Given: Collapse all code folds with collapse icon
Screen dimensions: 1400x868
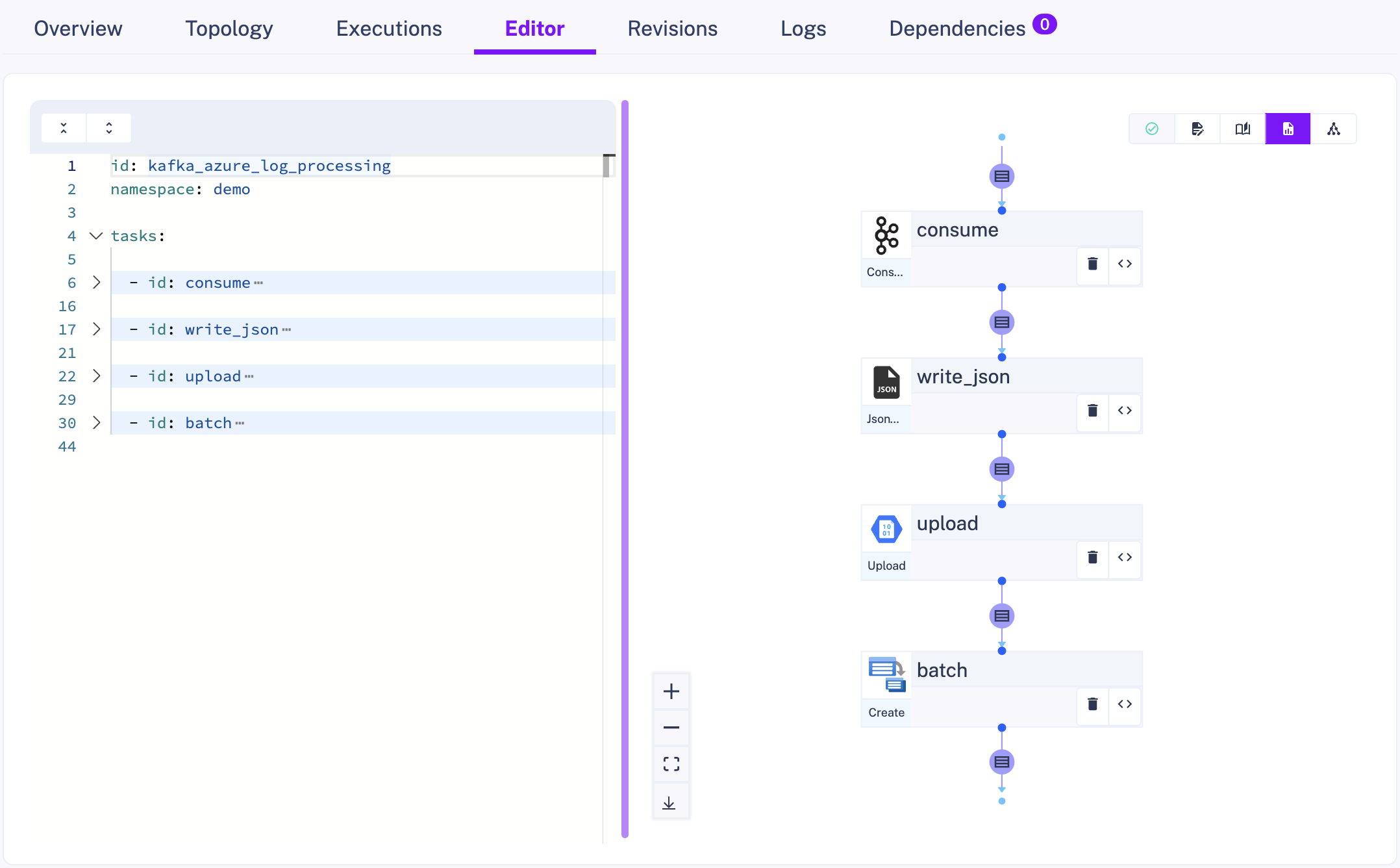Looking at the screenshot, I should pos(63,127).
